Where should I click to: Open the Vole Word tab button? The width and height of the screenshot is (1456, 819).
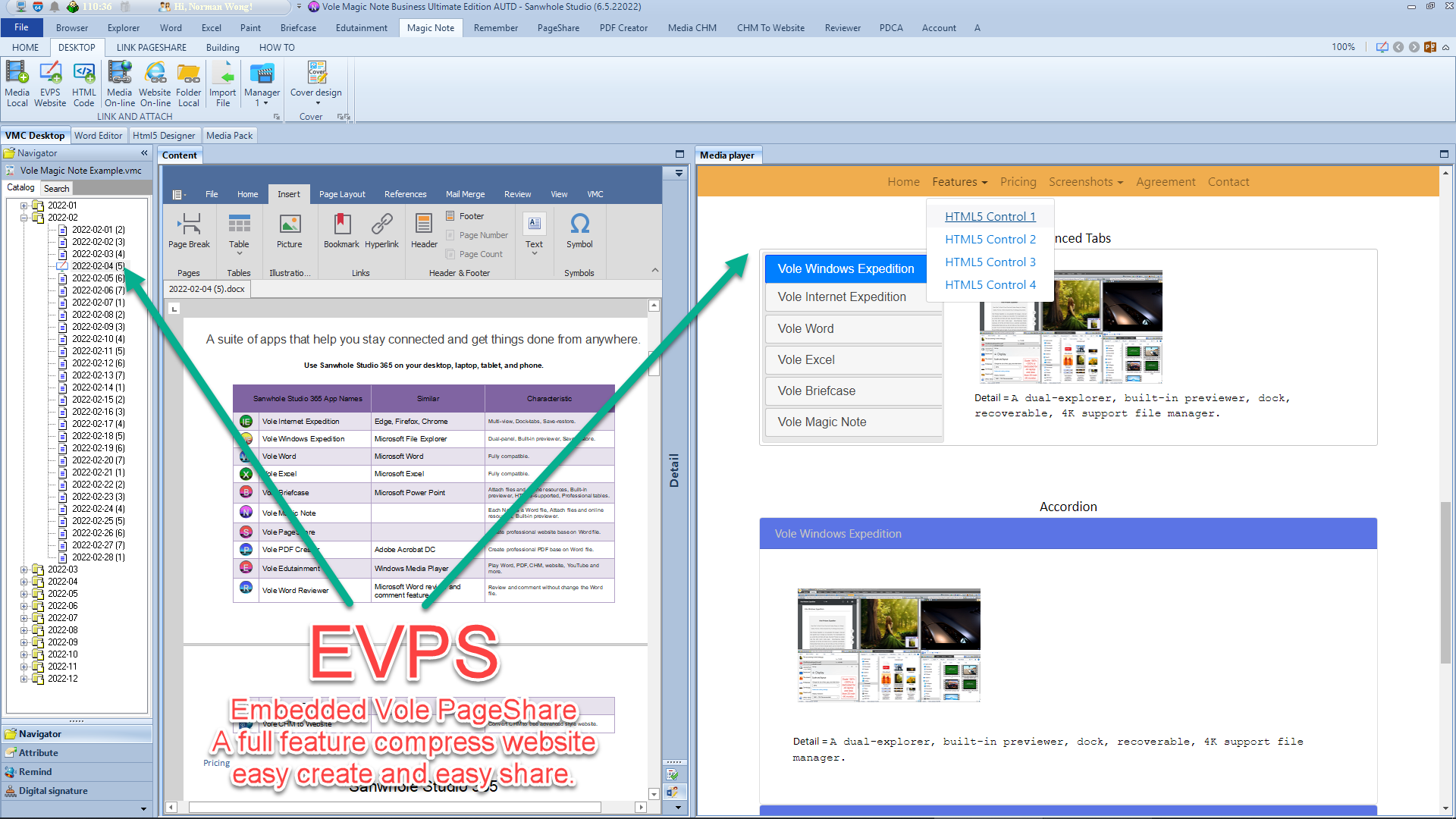click(x=854, y=329)
